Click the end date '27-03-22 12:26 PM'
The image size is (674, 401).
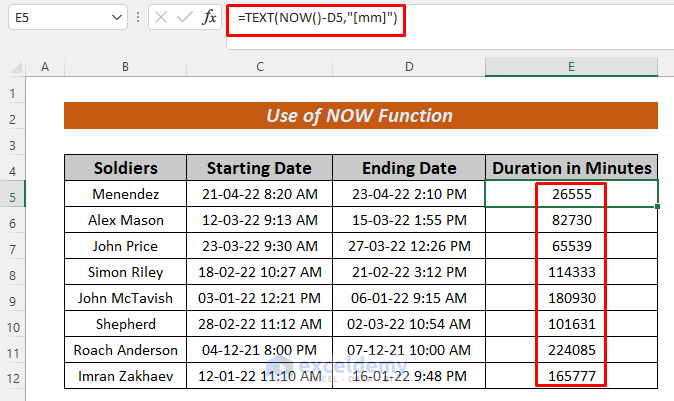[409, 246]
